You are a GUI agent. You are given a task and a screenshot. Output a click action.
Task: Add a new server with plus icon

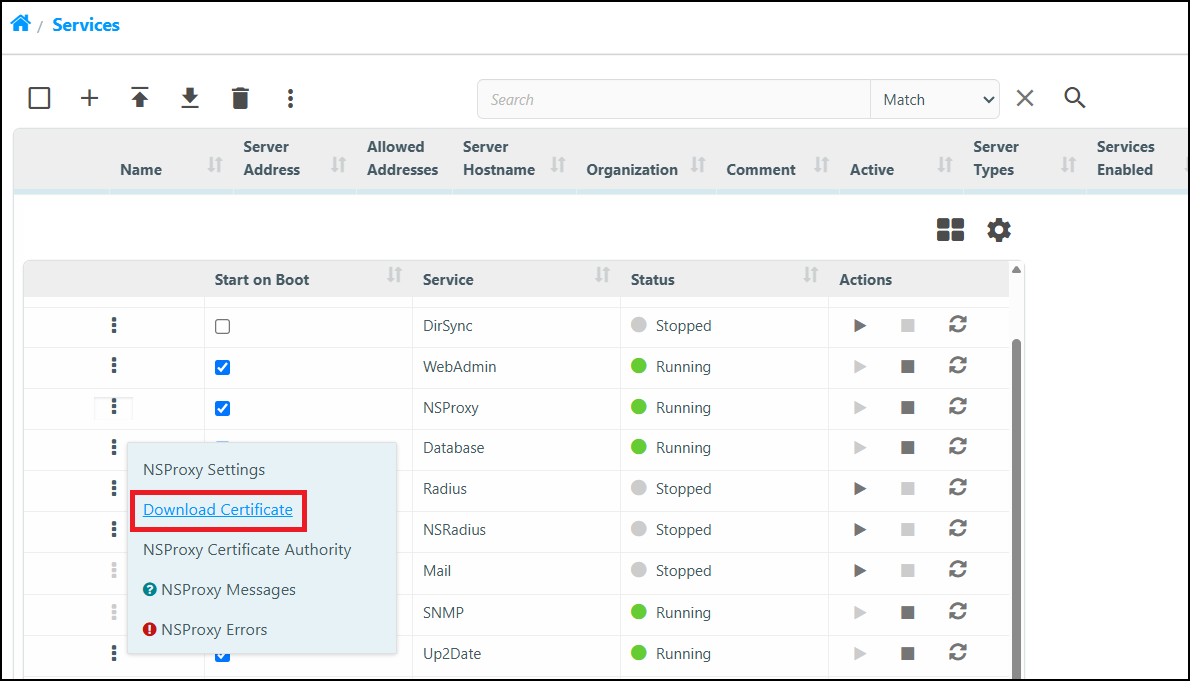coord(90,98)
